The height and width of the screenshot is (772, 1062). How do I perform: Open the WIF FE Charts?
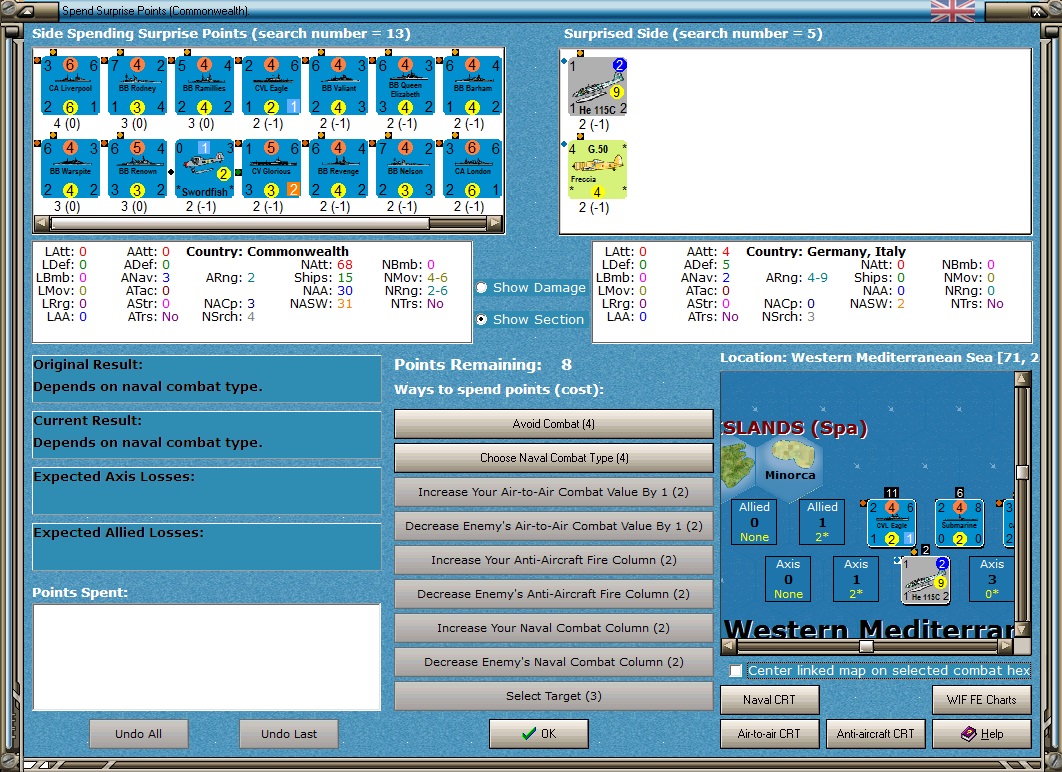point(981,700)
